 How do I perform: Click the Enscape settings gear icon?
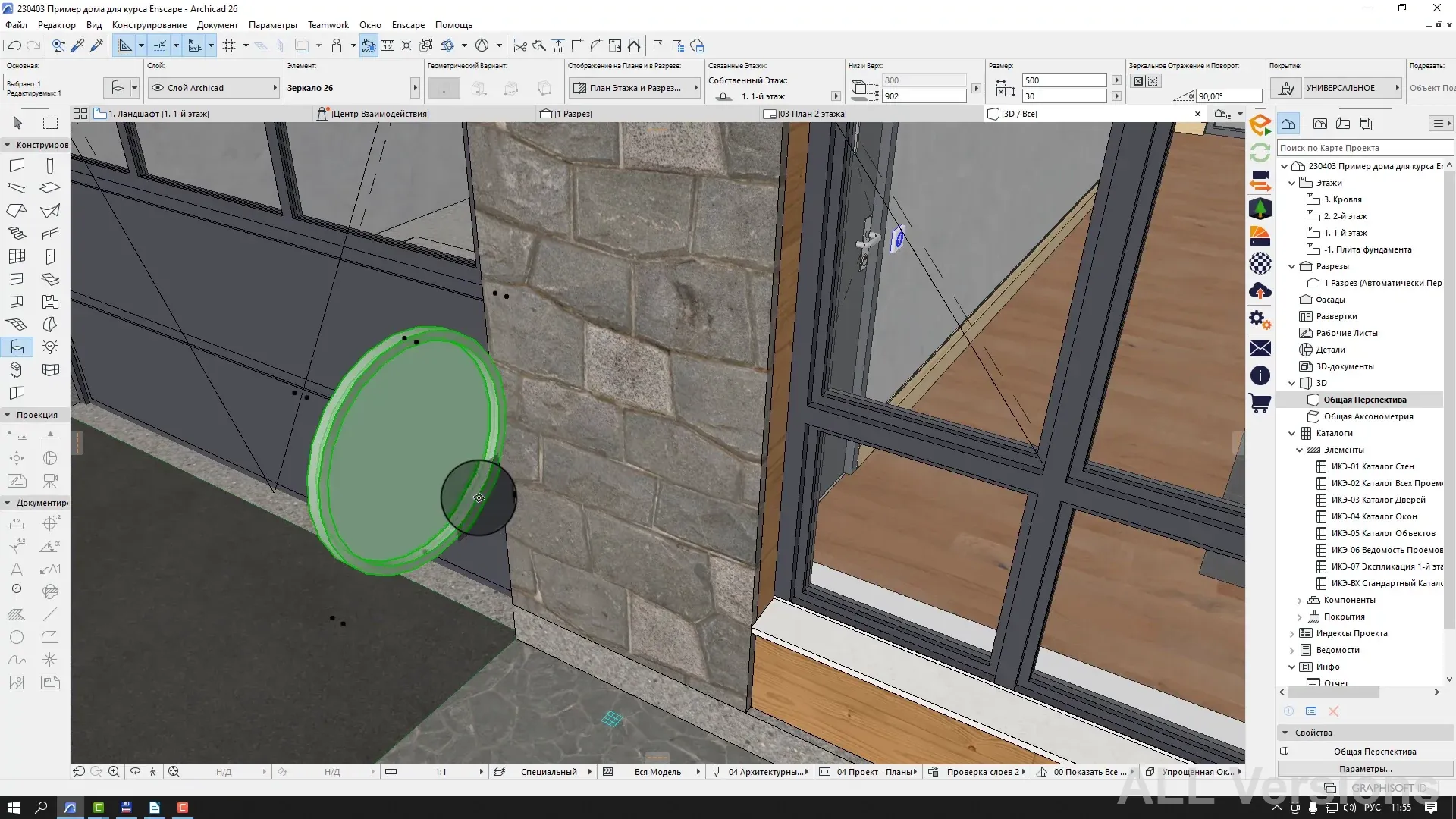click(1260, 319)
